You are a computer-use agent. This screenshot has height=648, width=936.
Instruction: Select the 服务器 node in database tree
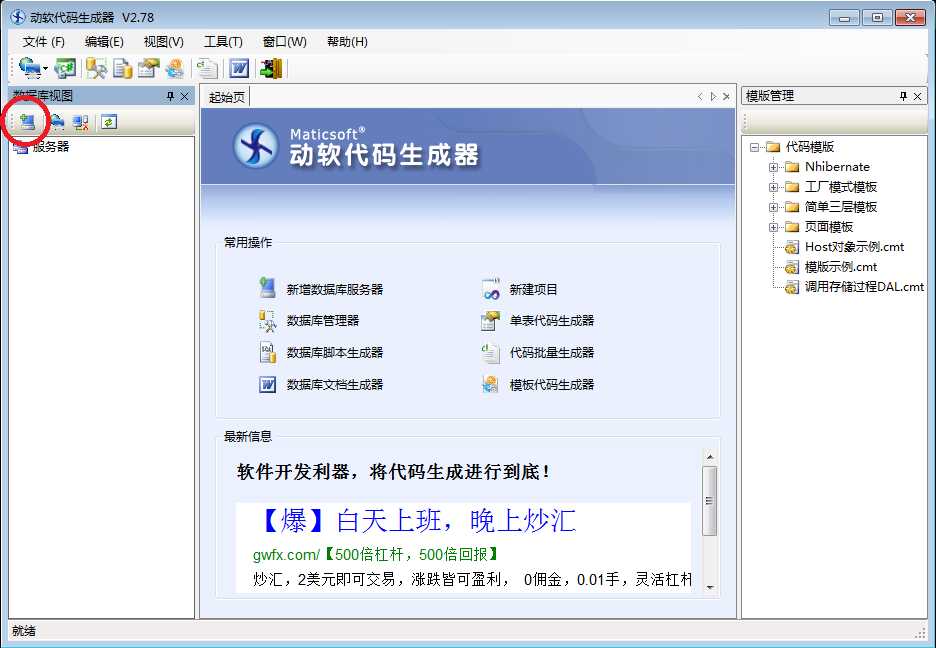[51, 147]
